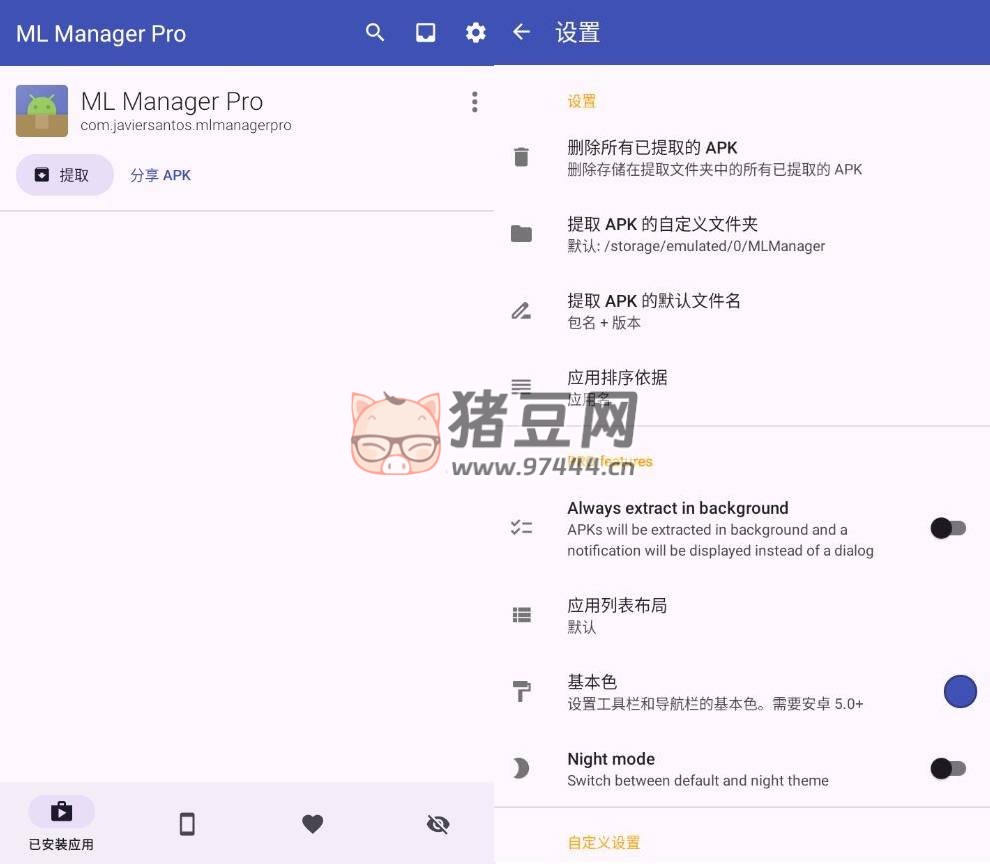
Task: Open the three-dot menu for ML Manager Pro
Action: [474, 102]
